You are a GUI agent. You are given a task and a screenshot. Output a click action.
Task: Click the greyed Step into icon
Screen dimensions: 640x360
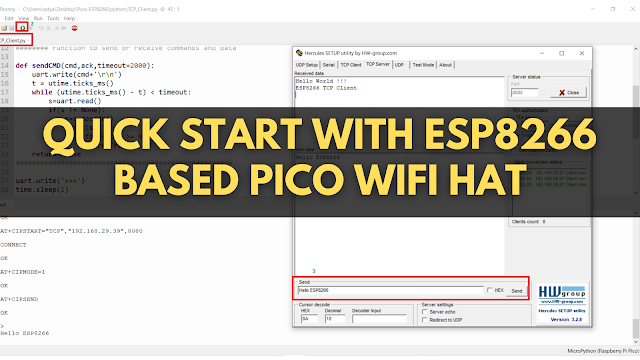49,28
